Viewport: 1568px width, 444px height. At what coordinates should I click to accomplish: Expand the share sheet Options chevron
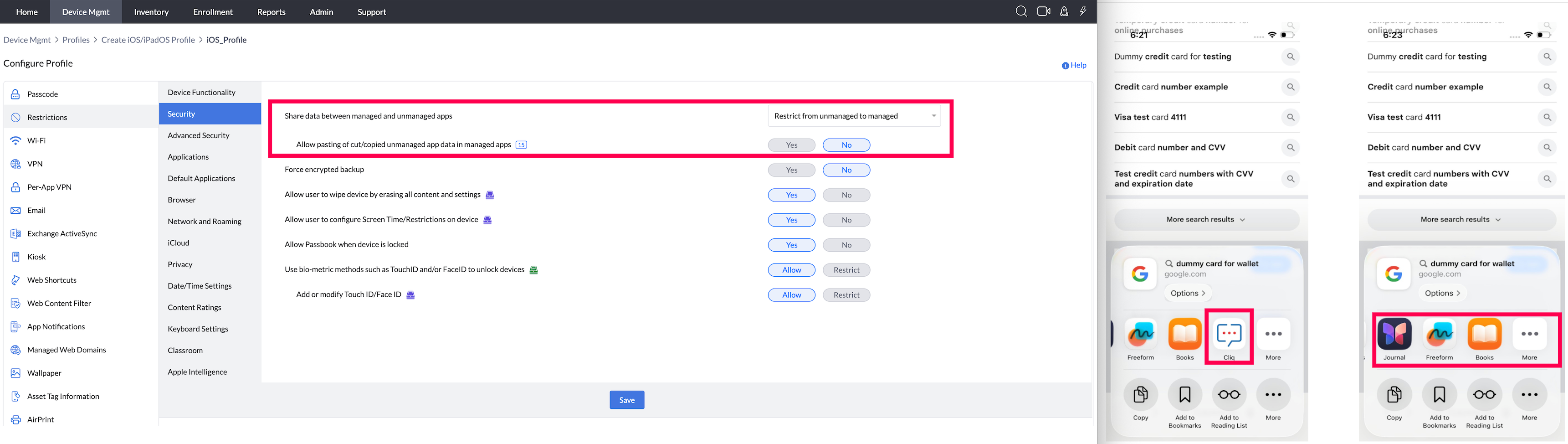tap(1188, 293)
